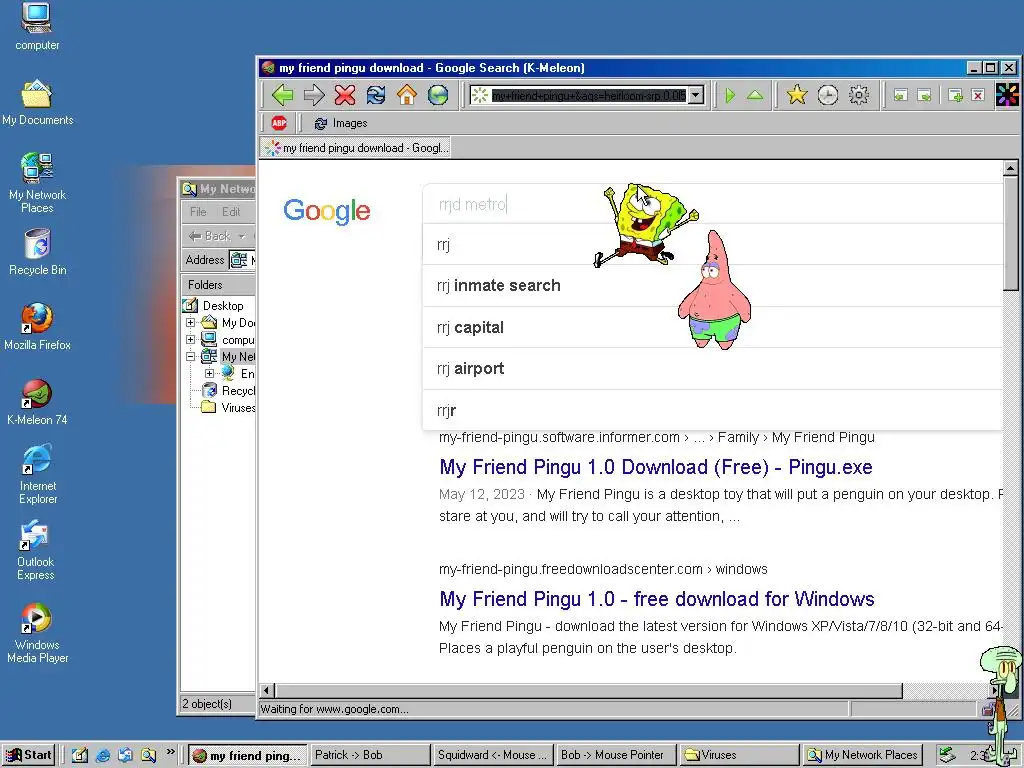The height and width of the screenshot is (768, 1024).
Task: Click the globe search icon in toolbar
Action: (x=438, y=95)
